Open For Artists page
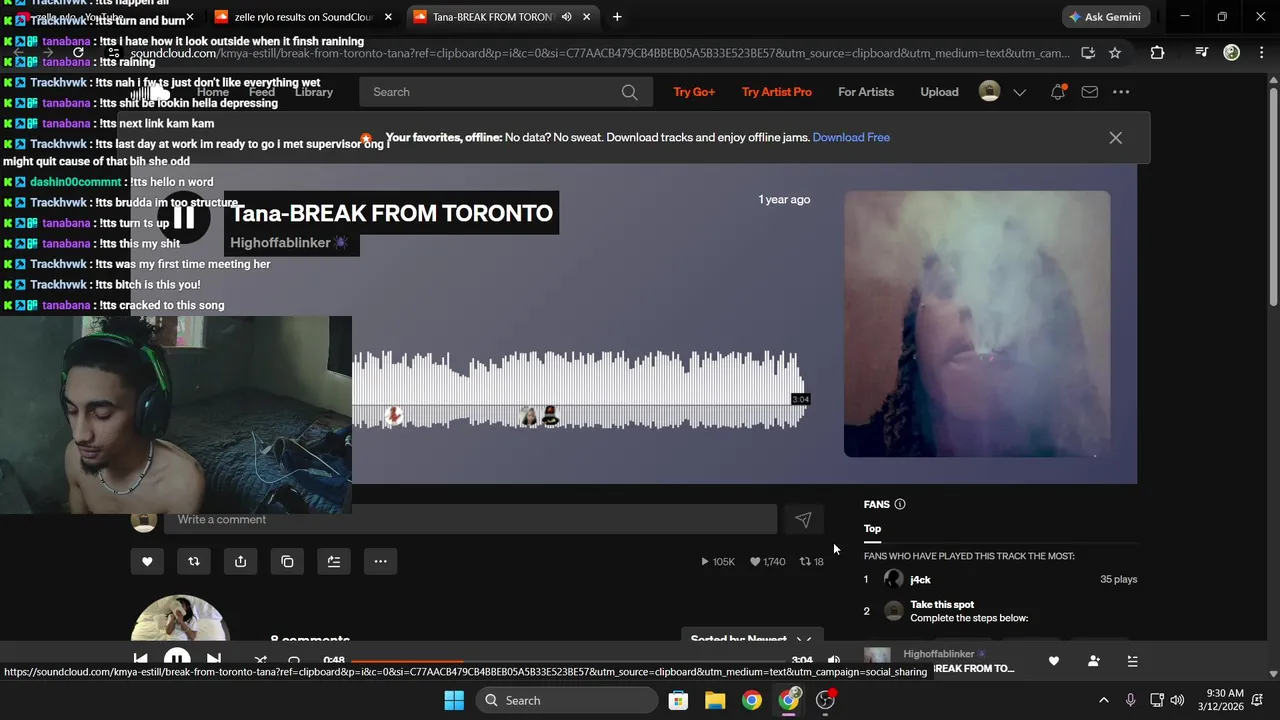The width and height of the screenshot is (1280, 720). pyautogui.click(x=866, y=92)
